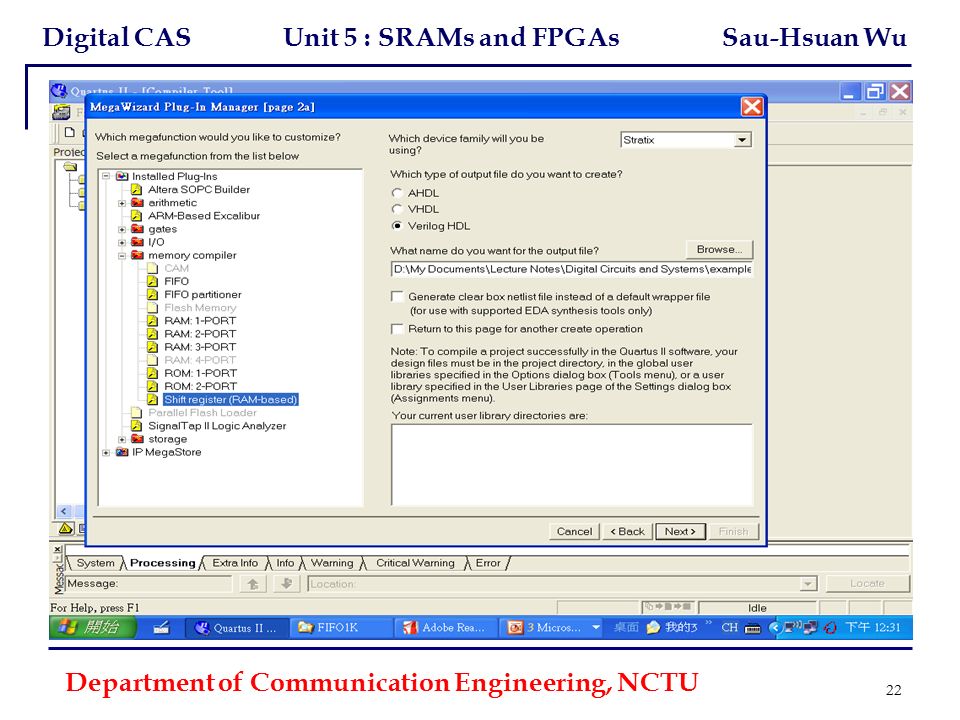Click the previous message up arrow icon
This screenshot has width=960, height=720.
[253, 584]
